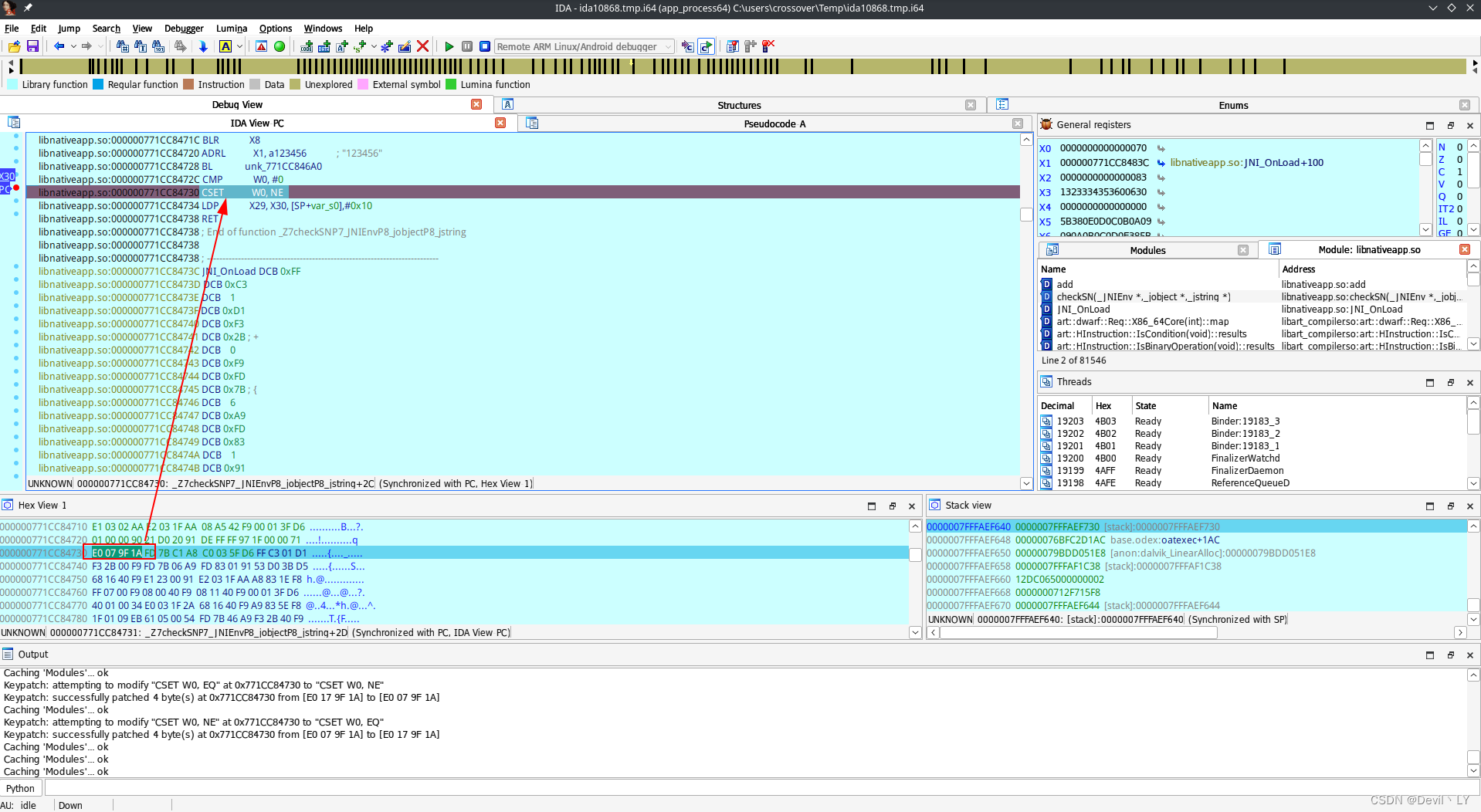Jump back with blue left arrow

[x=59, y=46]
